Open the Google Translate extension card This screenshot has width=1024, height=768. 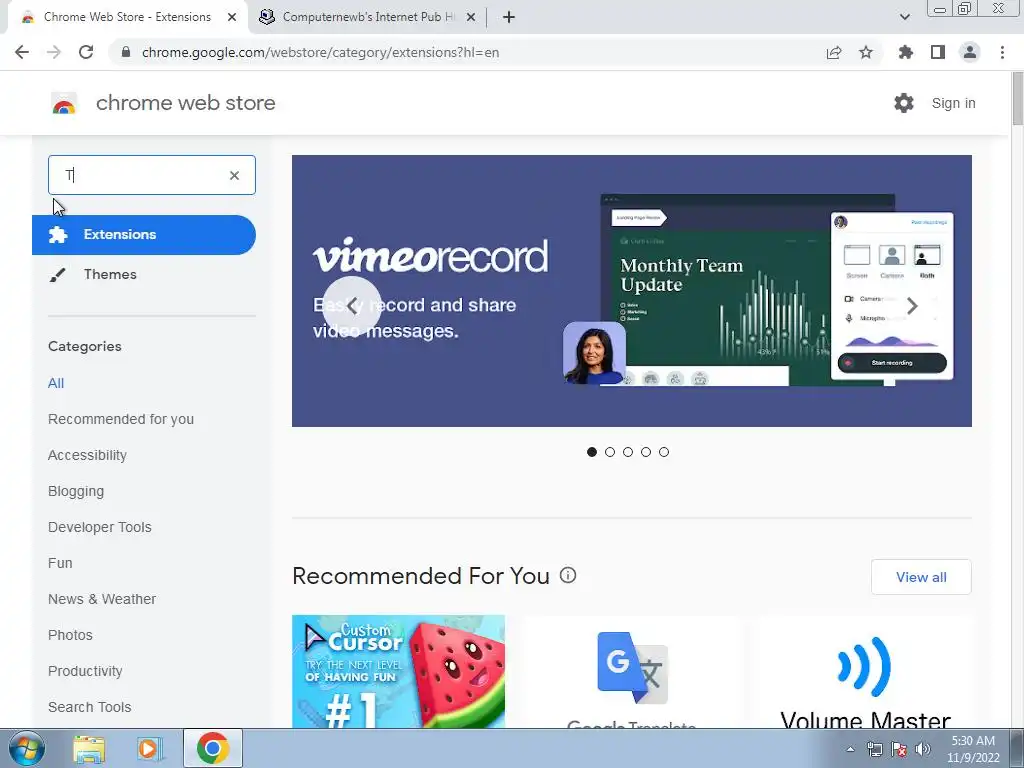point(632,671)
